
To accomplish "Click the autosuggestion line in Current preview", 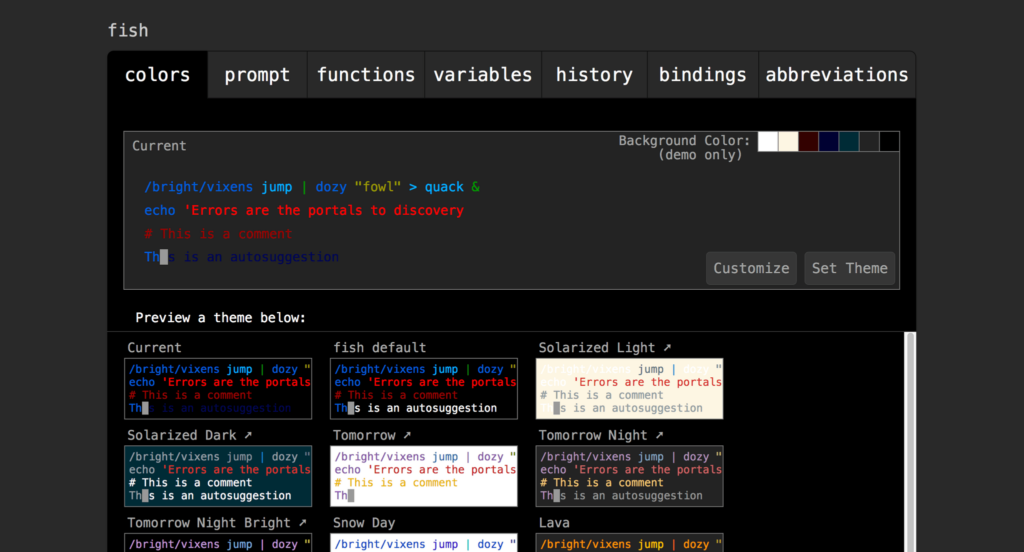I will [242, 257].
